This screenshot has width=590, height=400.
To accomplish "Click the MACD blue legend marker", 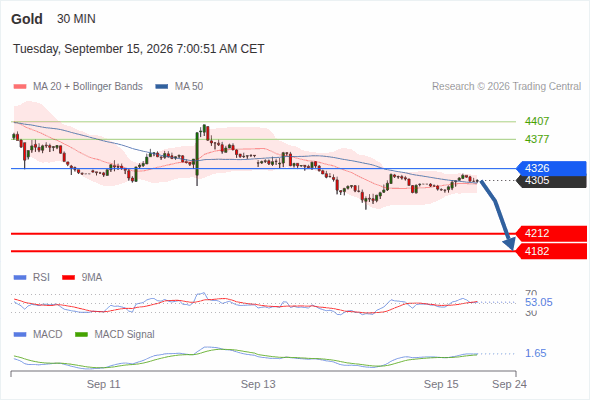I will pyautogui.click(x=20, y=335).
